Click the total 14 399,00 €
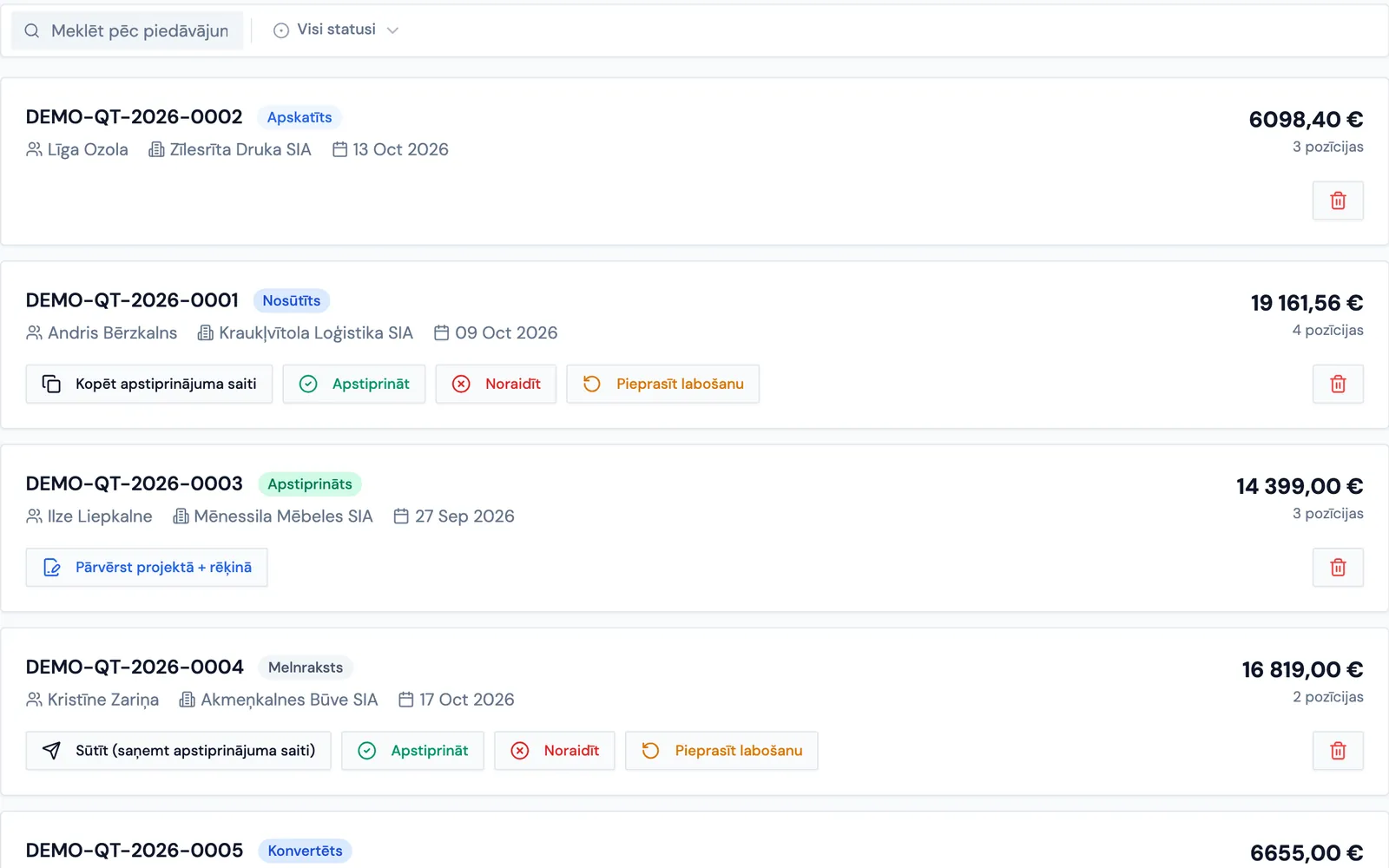Viewport: 1389px width, 868px height. coord(1300,486)
